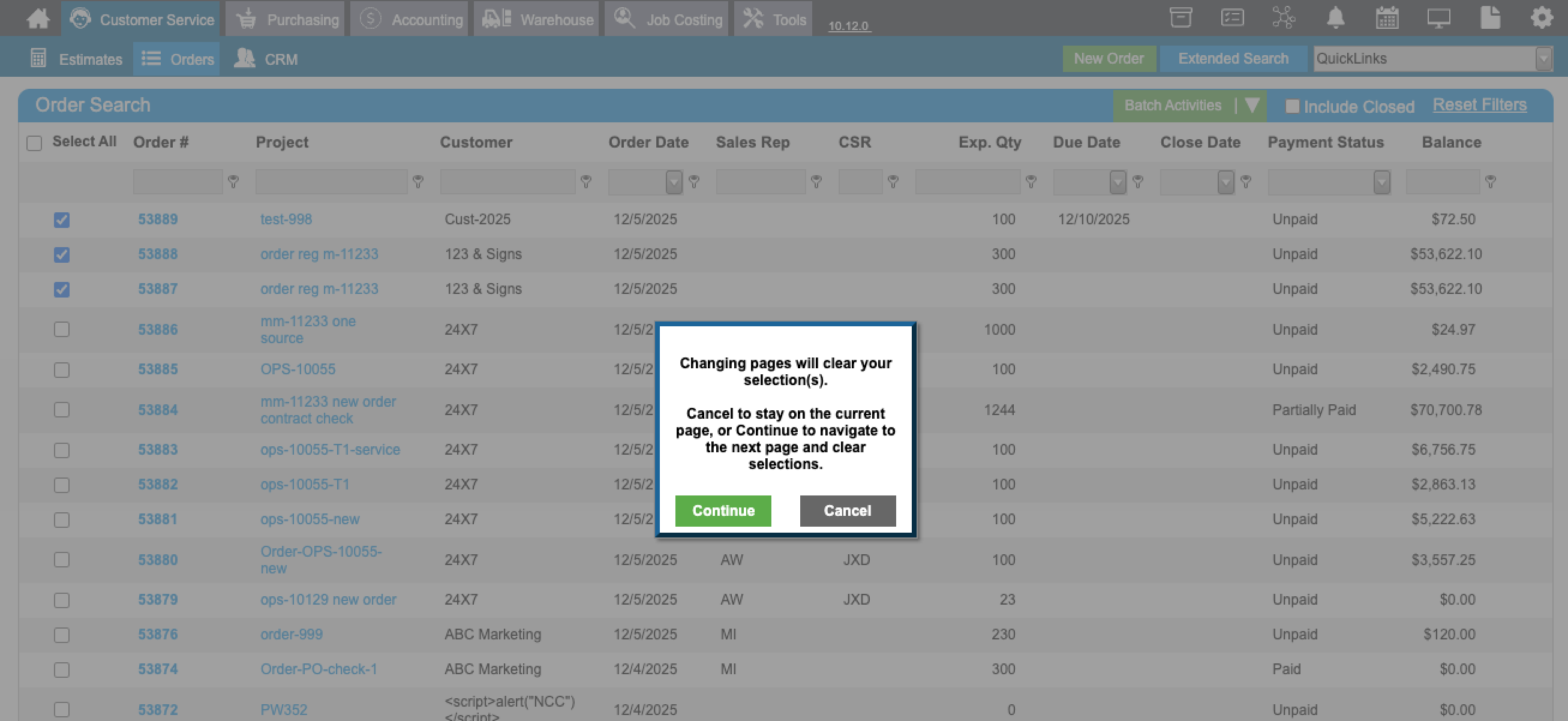
Task: Open order number 53889 link
Action: (158, 219)
